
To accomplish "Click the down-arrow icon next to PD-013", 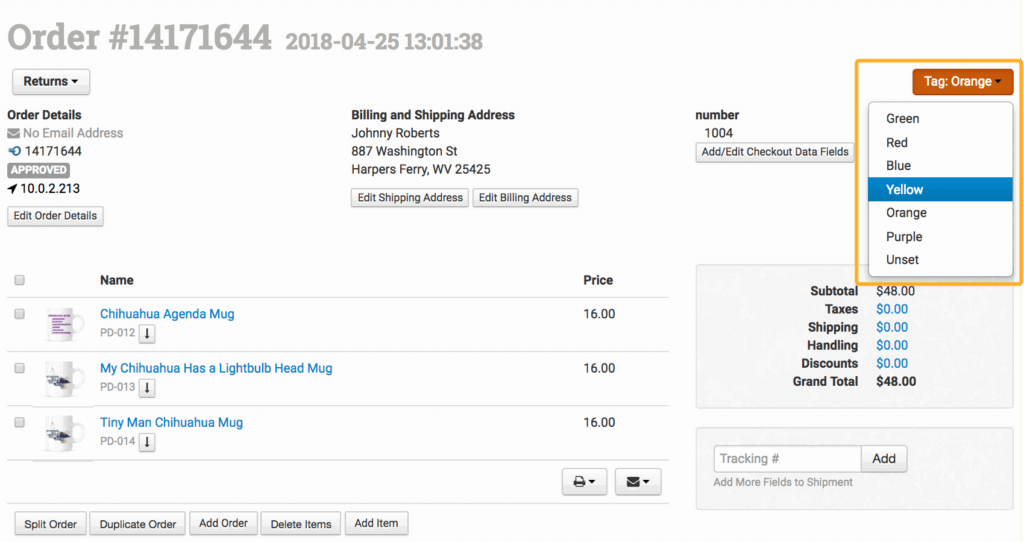I will pos(147,387).
